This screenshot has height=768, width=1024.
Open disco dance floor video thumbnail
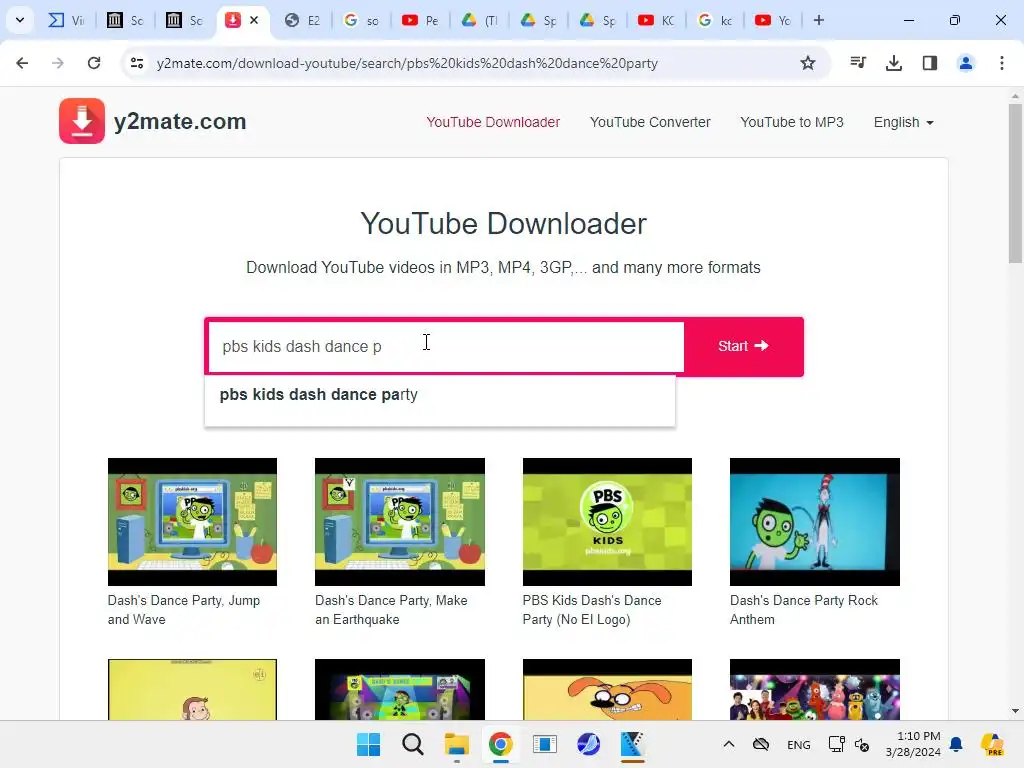(x=400, y=690)
